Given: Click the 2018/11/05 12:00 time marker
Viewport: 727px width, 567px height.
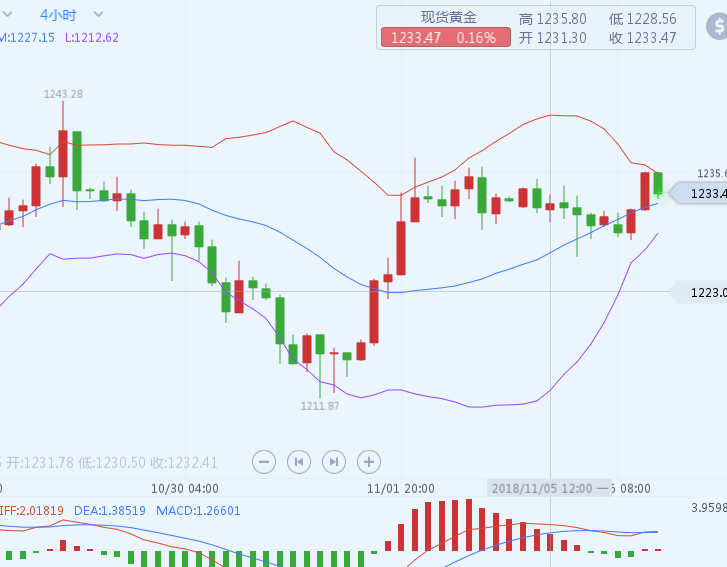Looking at the screenshot, I should pyautogui.click(x=541, y=488).
